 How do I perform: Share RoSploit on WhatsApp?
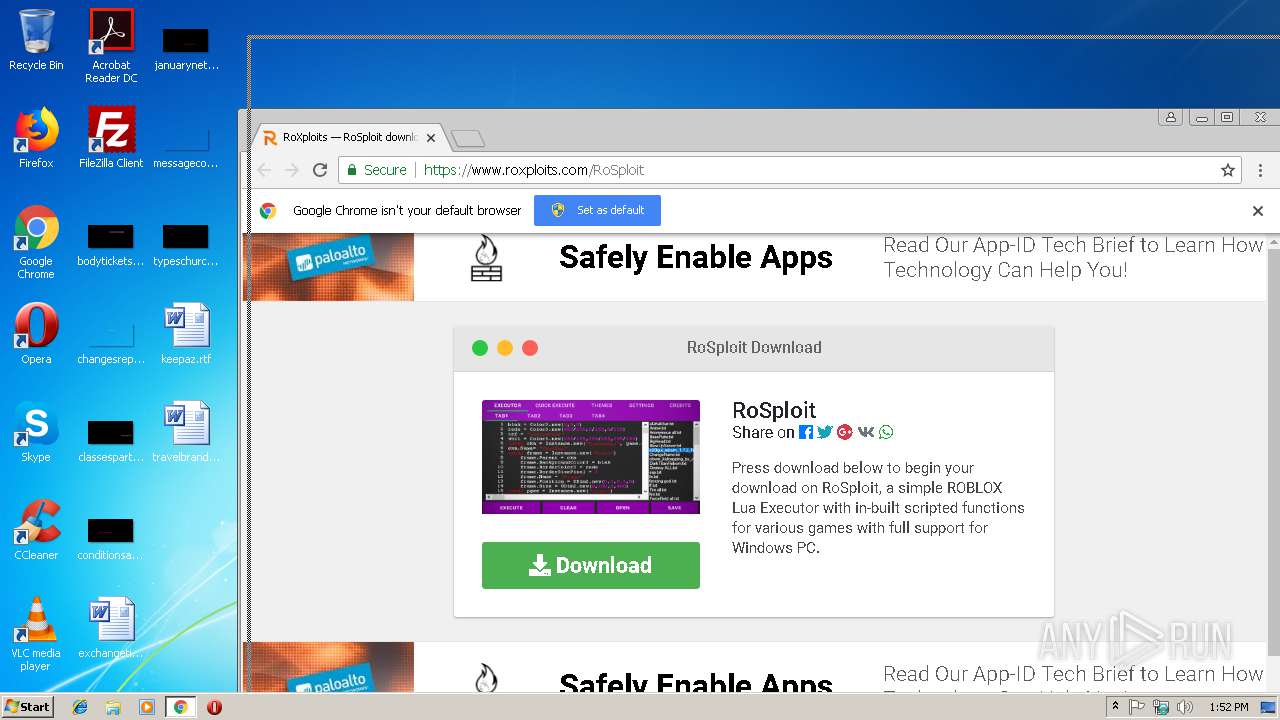[886, 432]
